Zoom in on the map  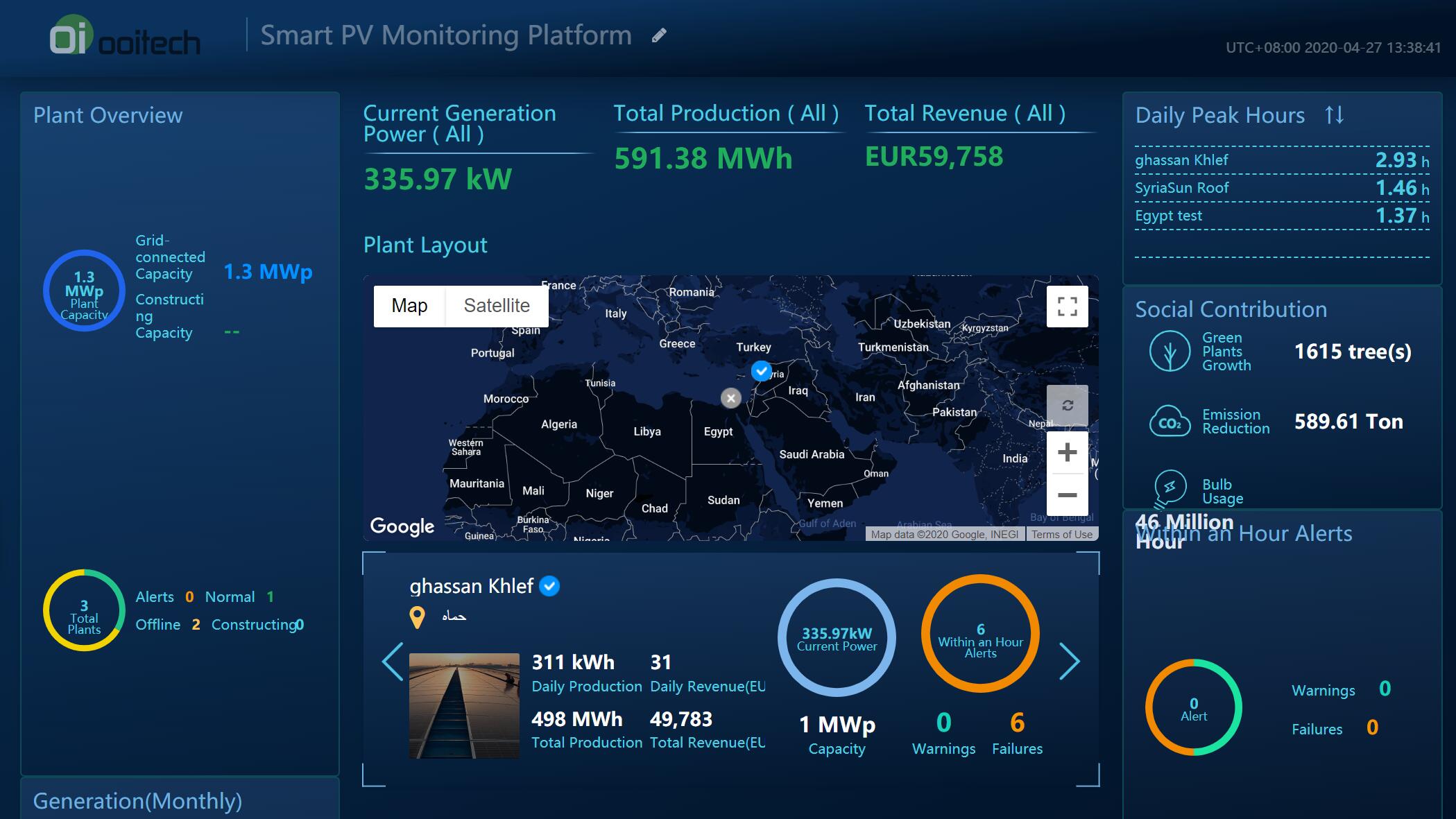tap(1067, 453)
